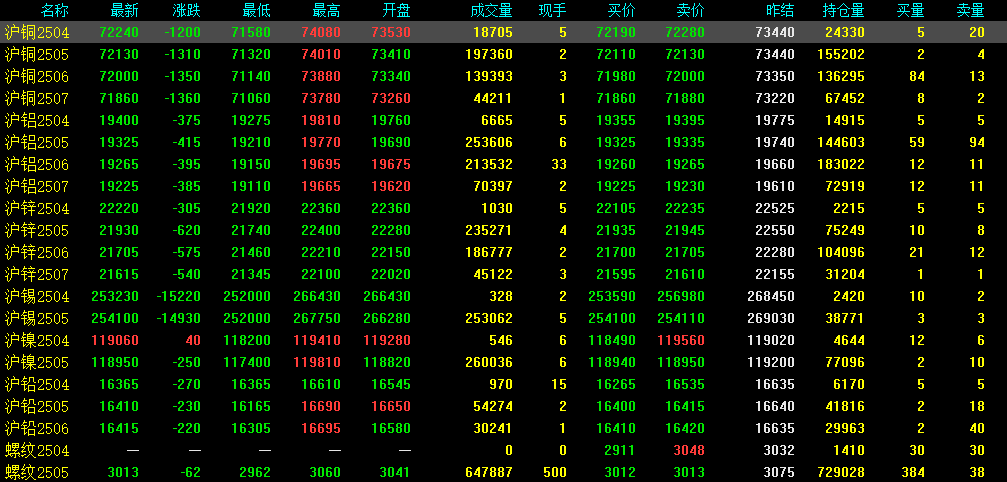Click change value -15220 for 沪锡2504

179,297
